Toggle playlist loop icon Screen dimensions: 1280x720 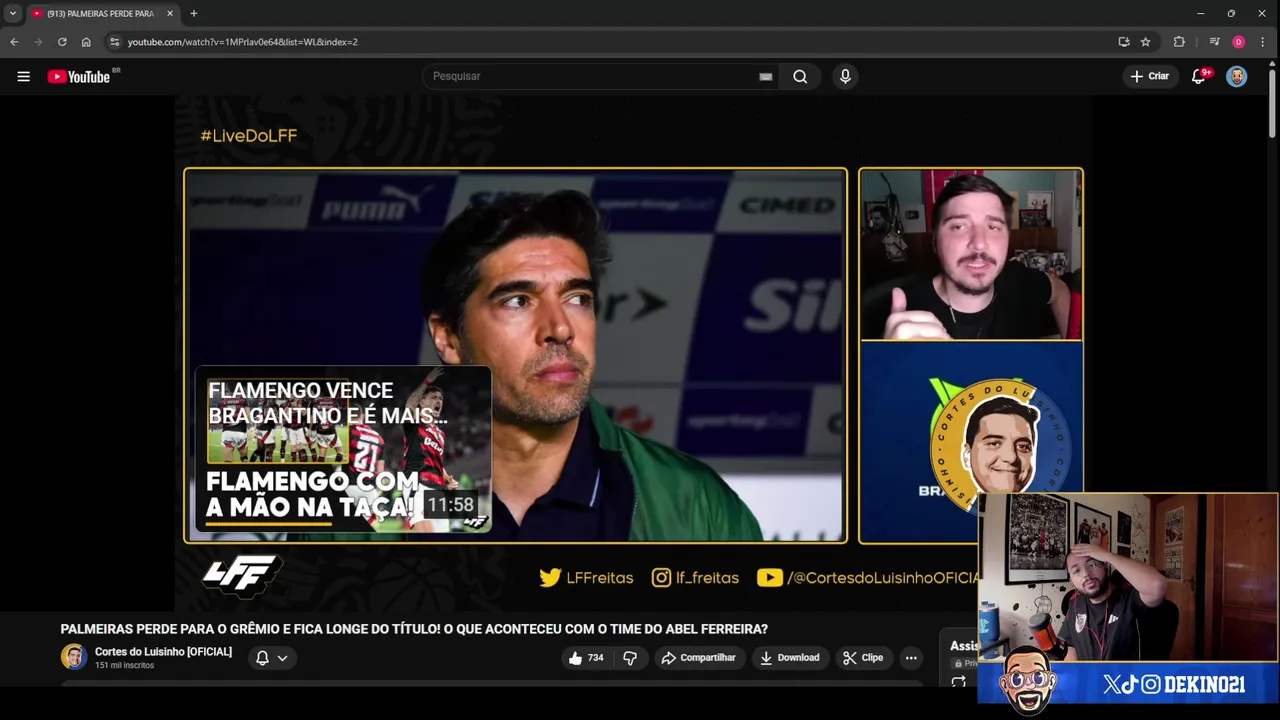click(958, 682)
